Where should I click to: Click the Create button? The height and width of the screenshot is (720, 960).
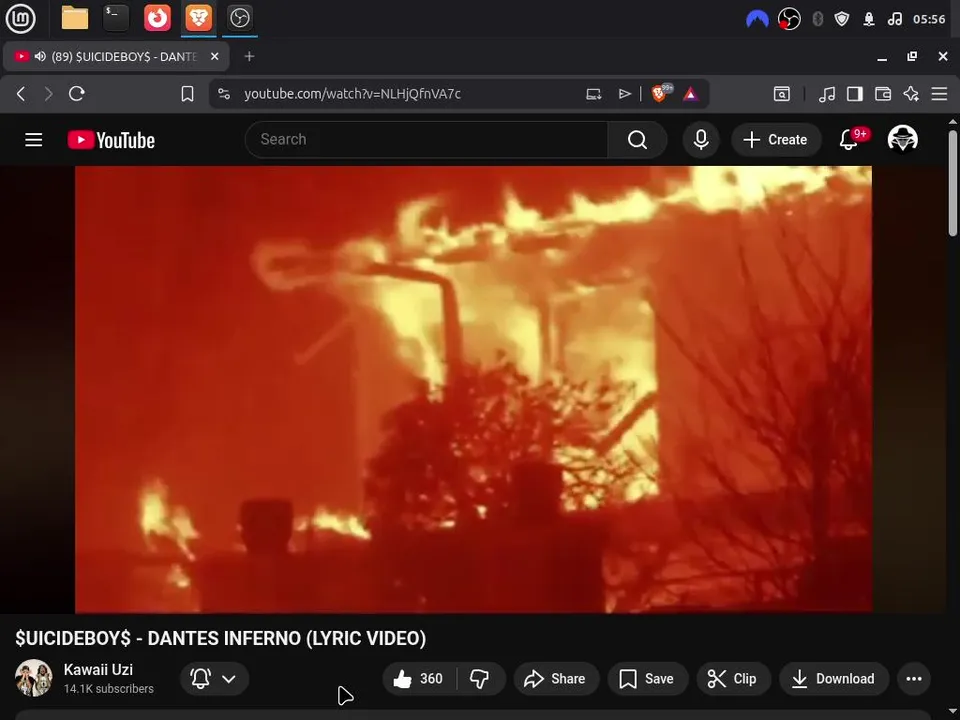776,140
